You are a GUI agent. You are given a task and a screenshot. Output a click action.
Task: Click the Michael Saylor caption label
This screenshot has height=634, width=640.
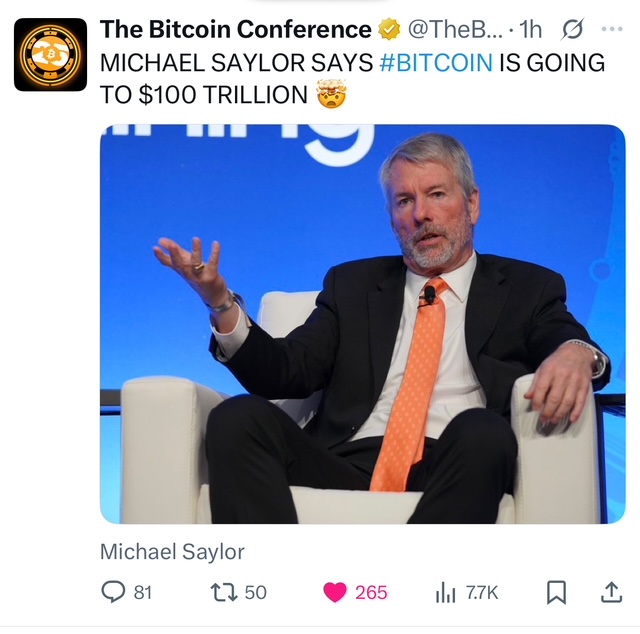click(x=172, y=552)
